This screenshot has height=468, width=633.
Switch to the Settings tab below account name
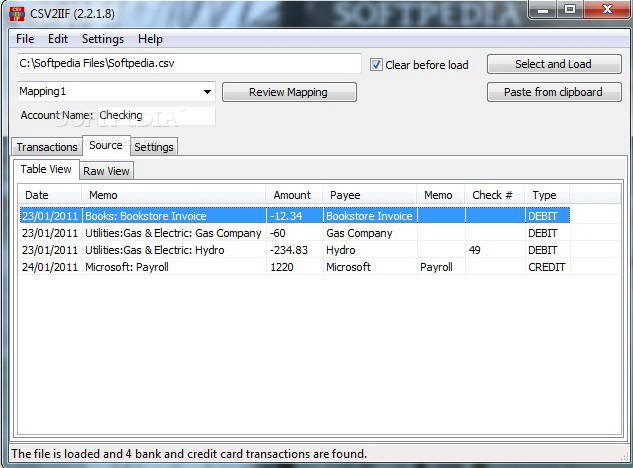154,147
